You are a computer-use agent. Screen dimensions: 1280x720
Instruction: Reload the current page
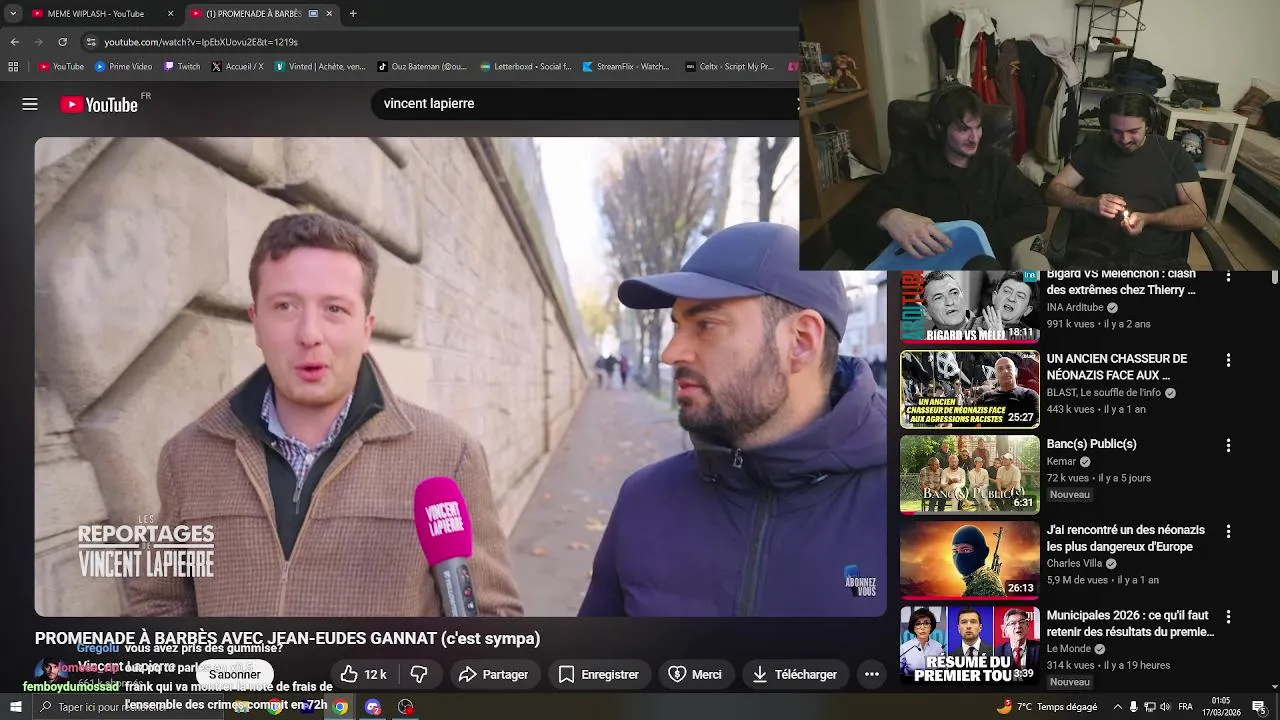[62, 42]
